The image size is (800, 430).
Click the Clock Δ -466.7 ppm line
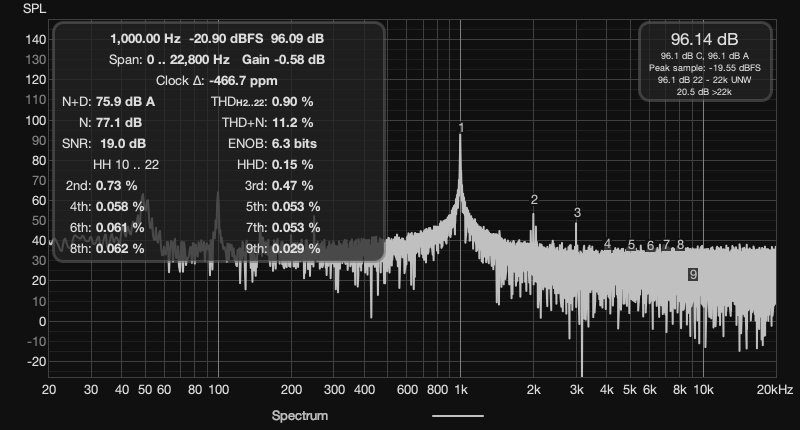point(217,80)
